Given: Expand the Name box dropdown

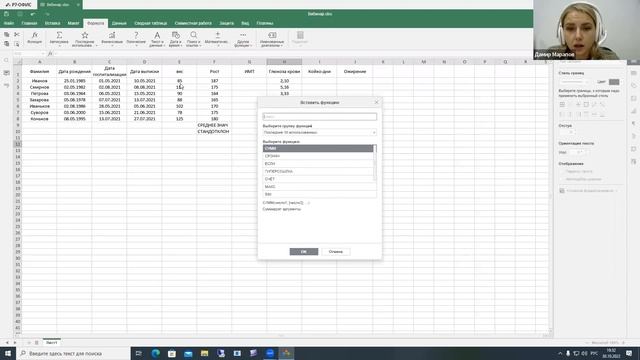Looking at the screenshot, I should [42, 53].
